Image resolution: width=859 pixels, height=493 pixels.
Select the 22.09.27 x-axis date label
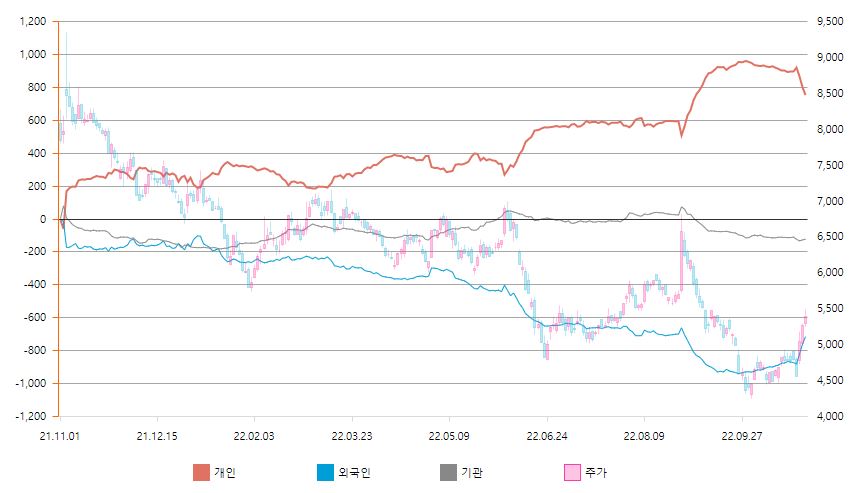(740, 436)
